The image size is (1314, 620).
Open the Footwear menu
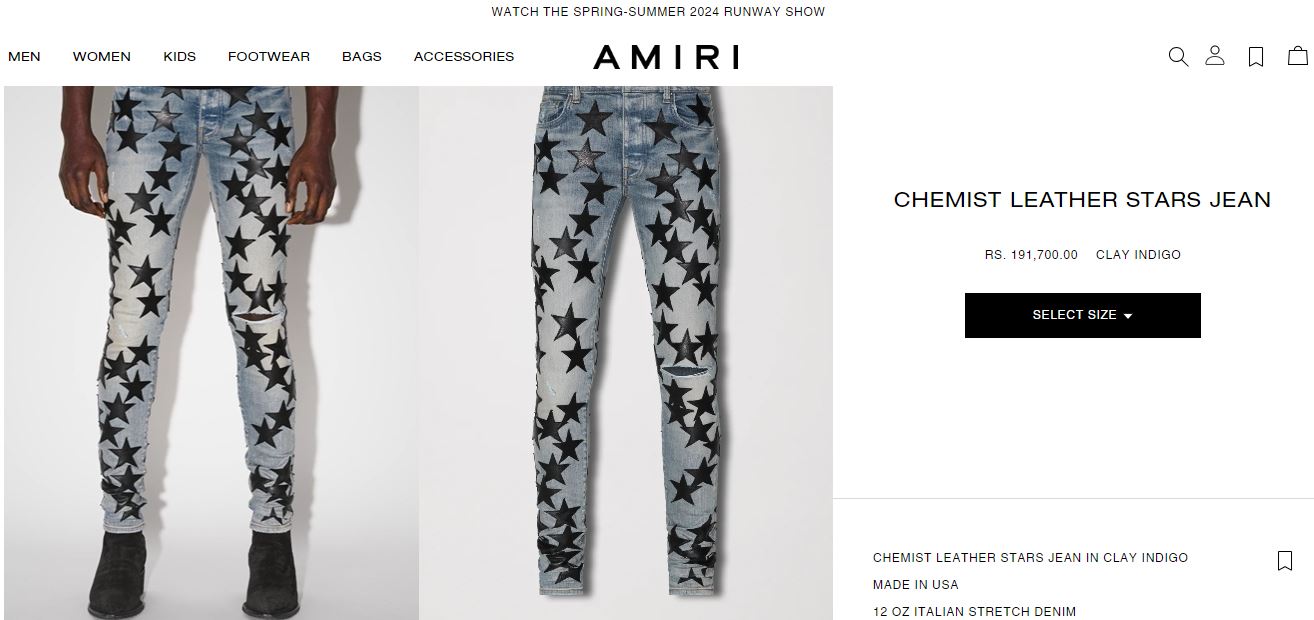(x=269, y=57)
